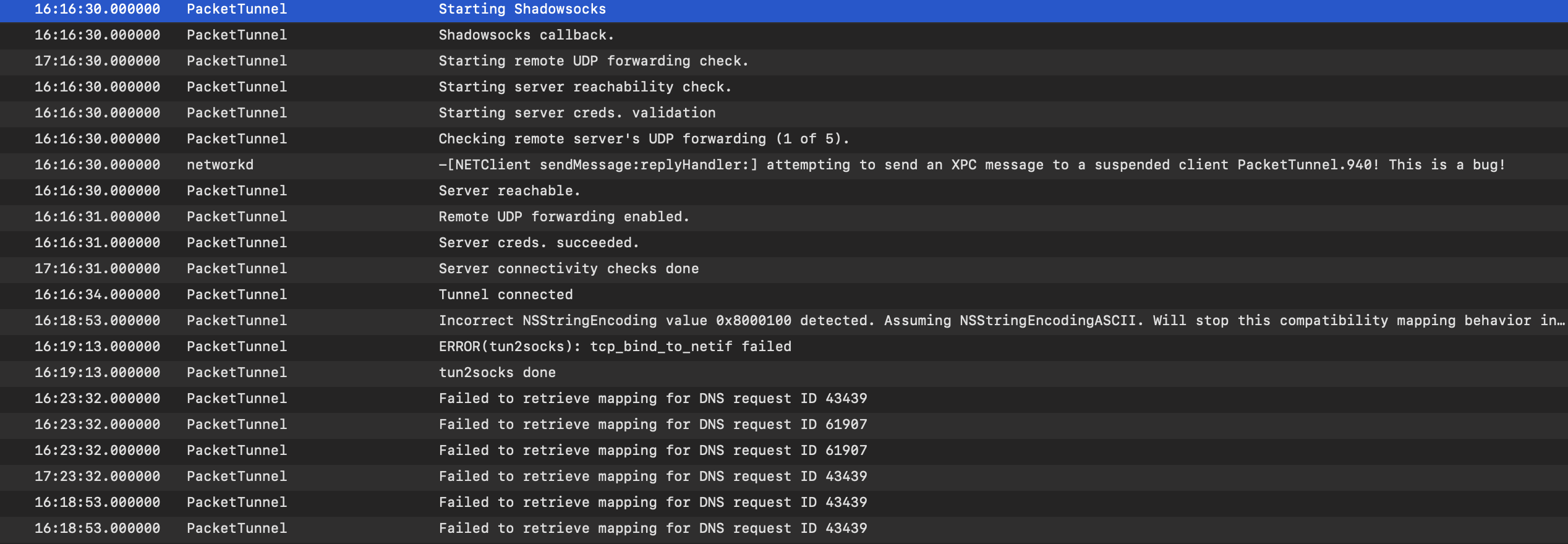Click 'Checking remote server's UDP forwarding' message

(x=644, y=139)
